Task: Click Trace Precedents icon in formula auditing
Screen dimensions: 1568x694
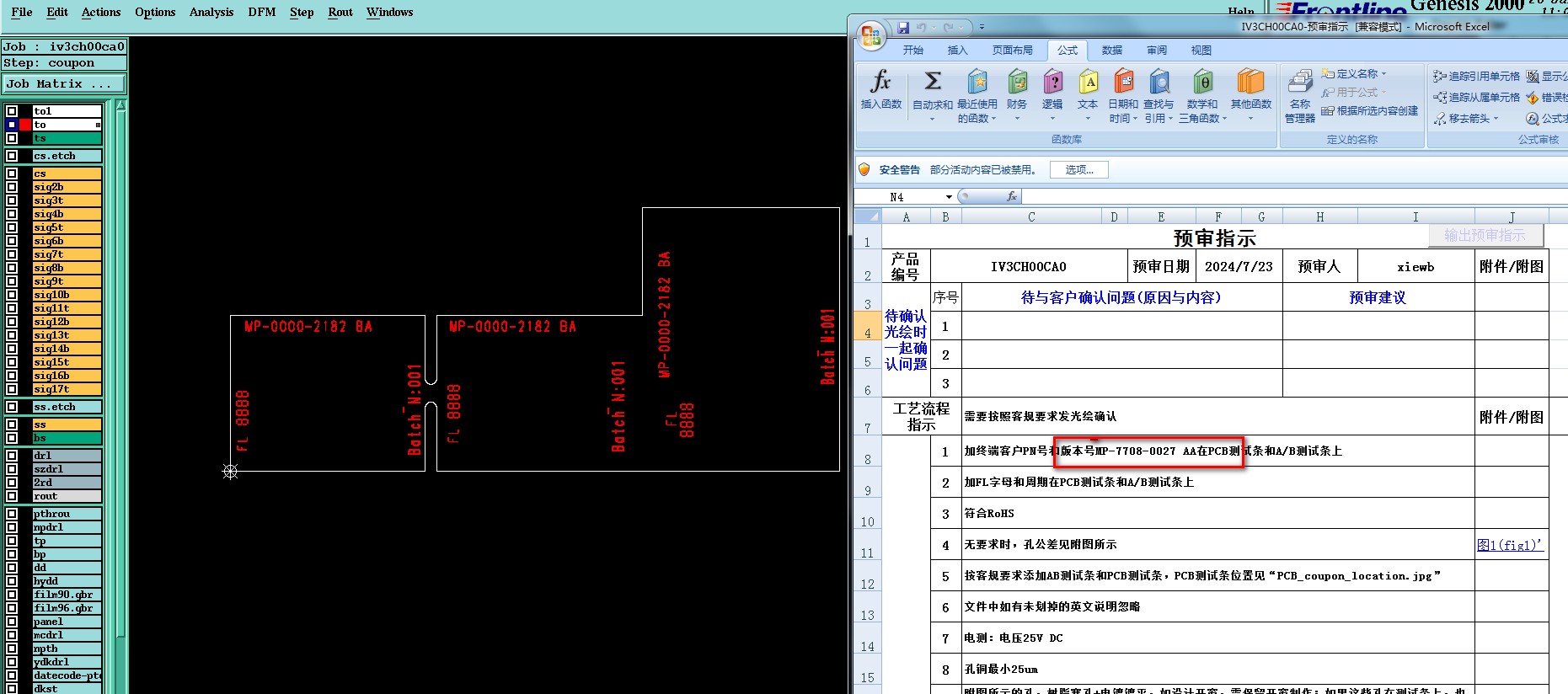Action: [1440, 76]
